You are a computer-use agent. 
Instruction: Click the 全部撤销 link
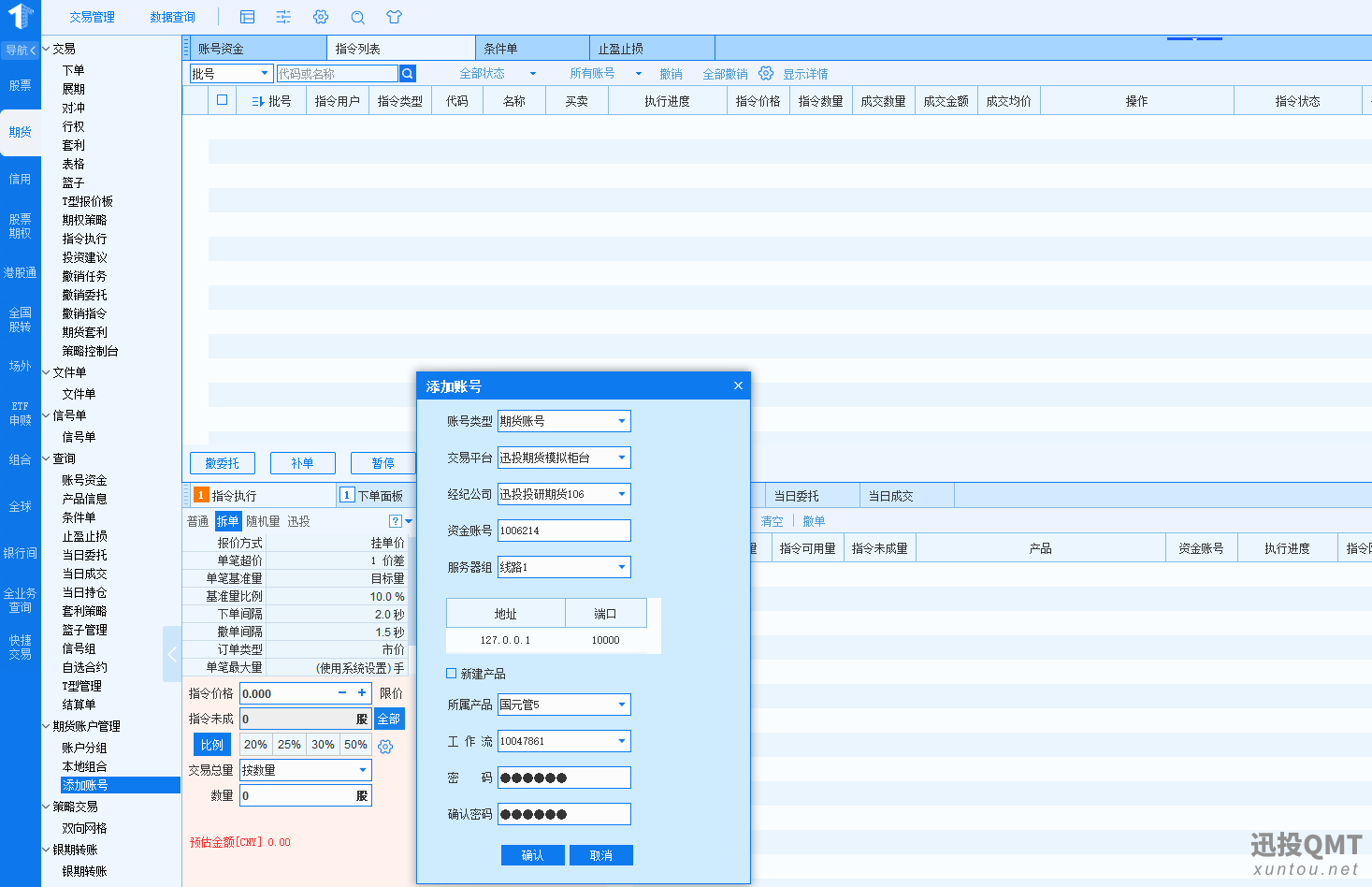(725, 74)
